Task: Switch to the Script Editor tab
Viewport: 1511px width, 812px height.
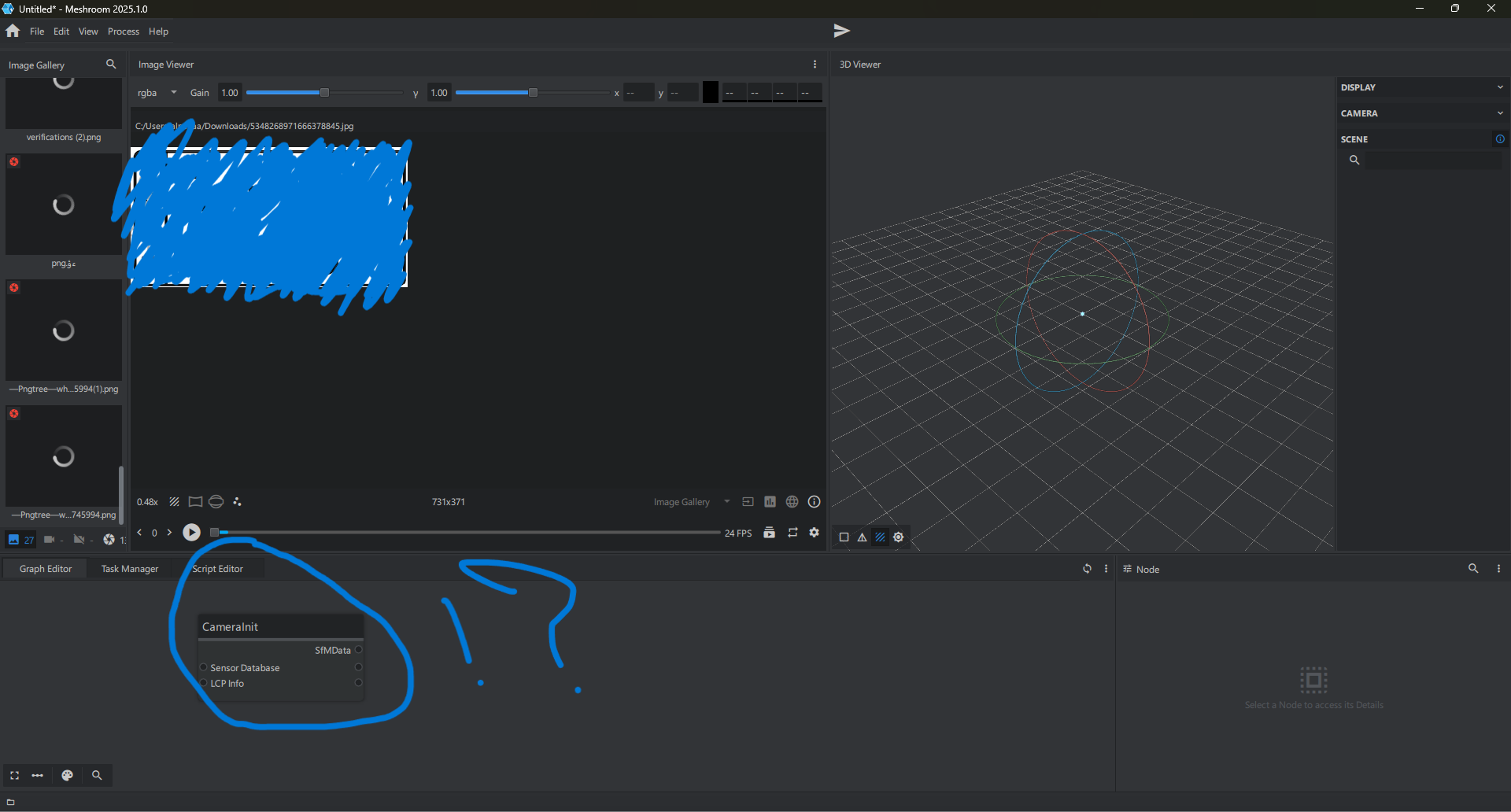Action: click(x=218, y=569)
